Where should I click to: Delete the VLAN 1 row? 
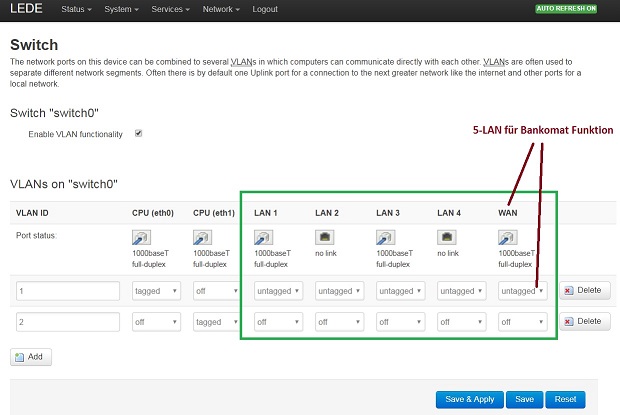pyautogui.click(x=585, y=290)
